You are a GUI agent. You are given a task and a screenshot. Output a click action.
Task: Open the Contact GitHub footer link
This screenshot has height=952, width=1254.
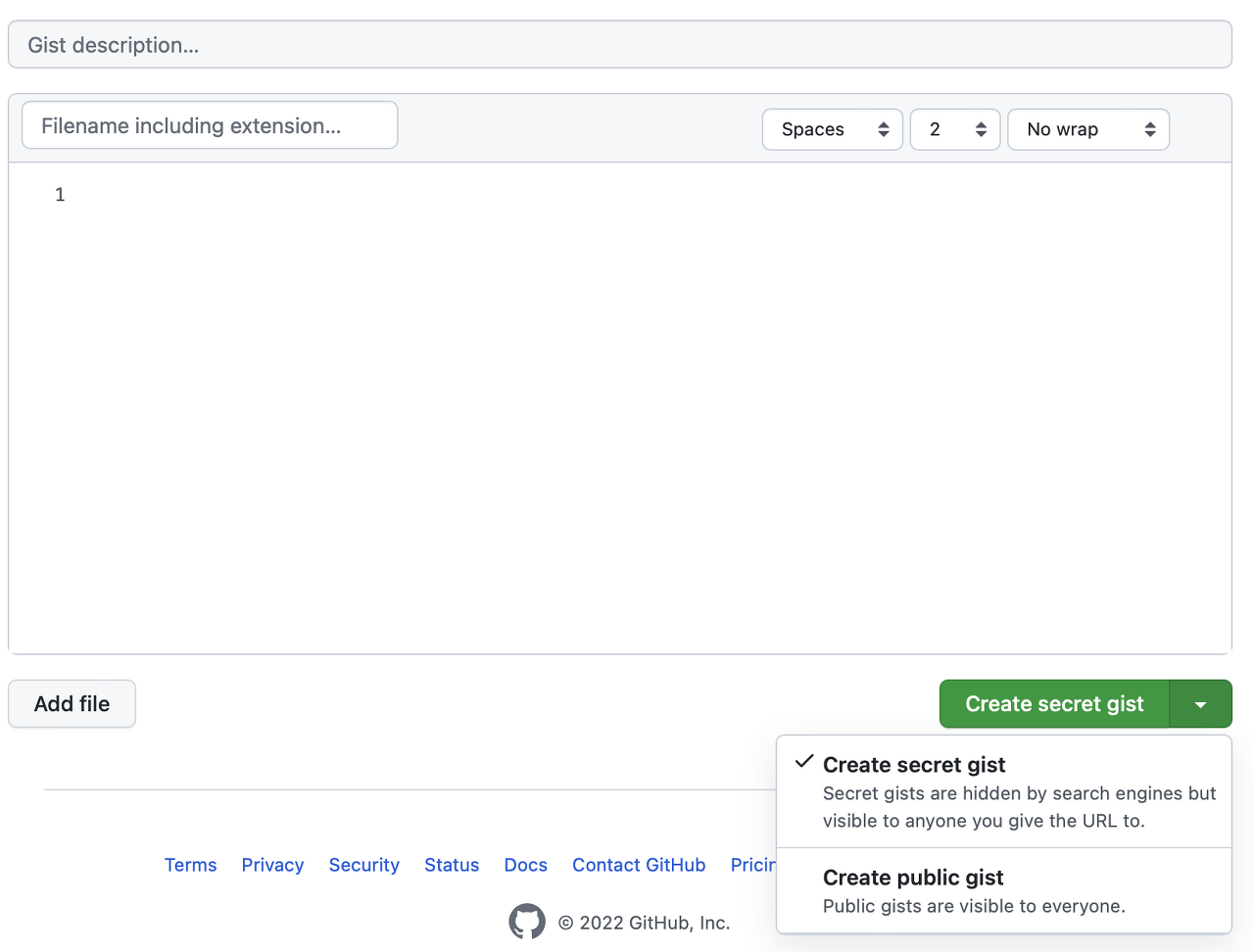click(639, 865)
